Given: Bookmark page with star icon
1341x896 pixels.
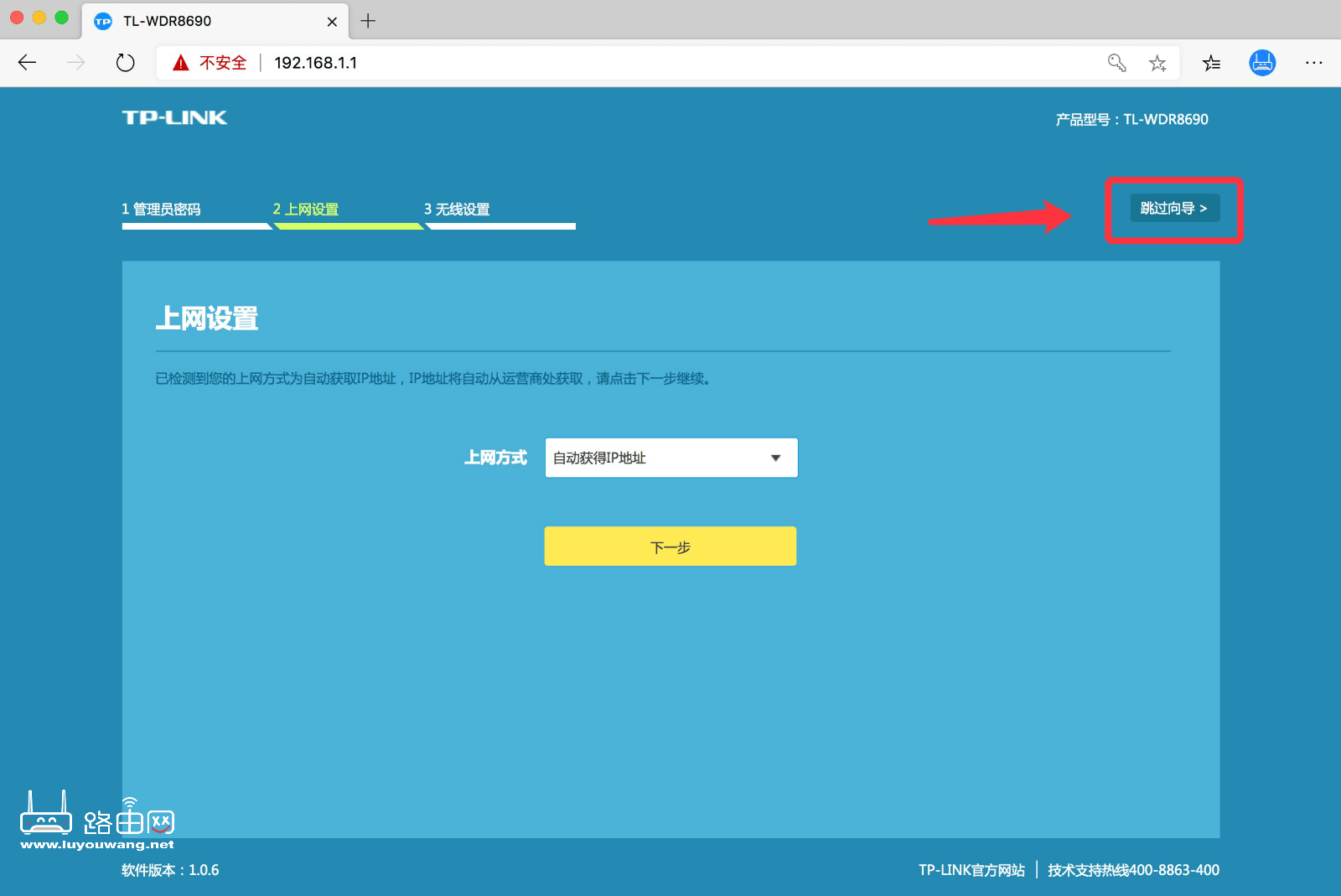Looking at the screenshot, I should (1157, 63).
